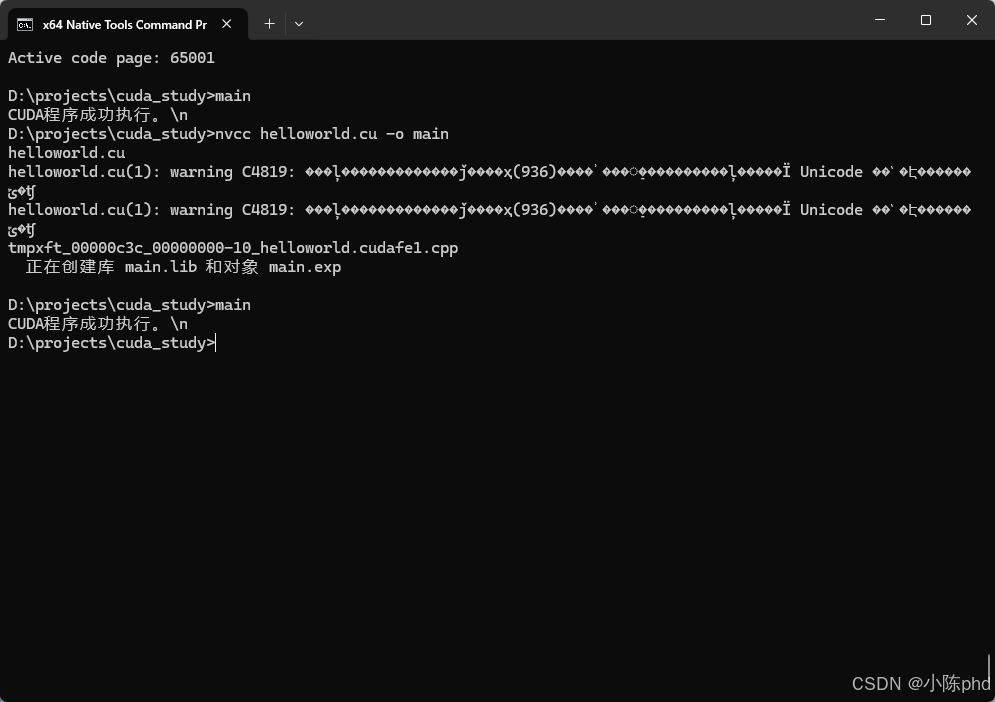Minimize the terminal window

(x=879, y=19)
